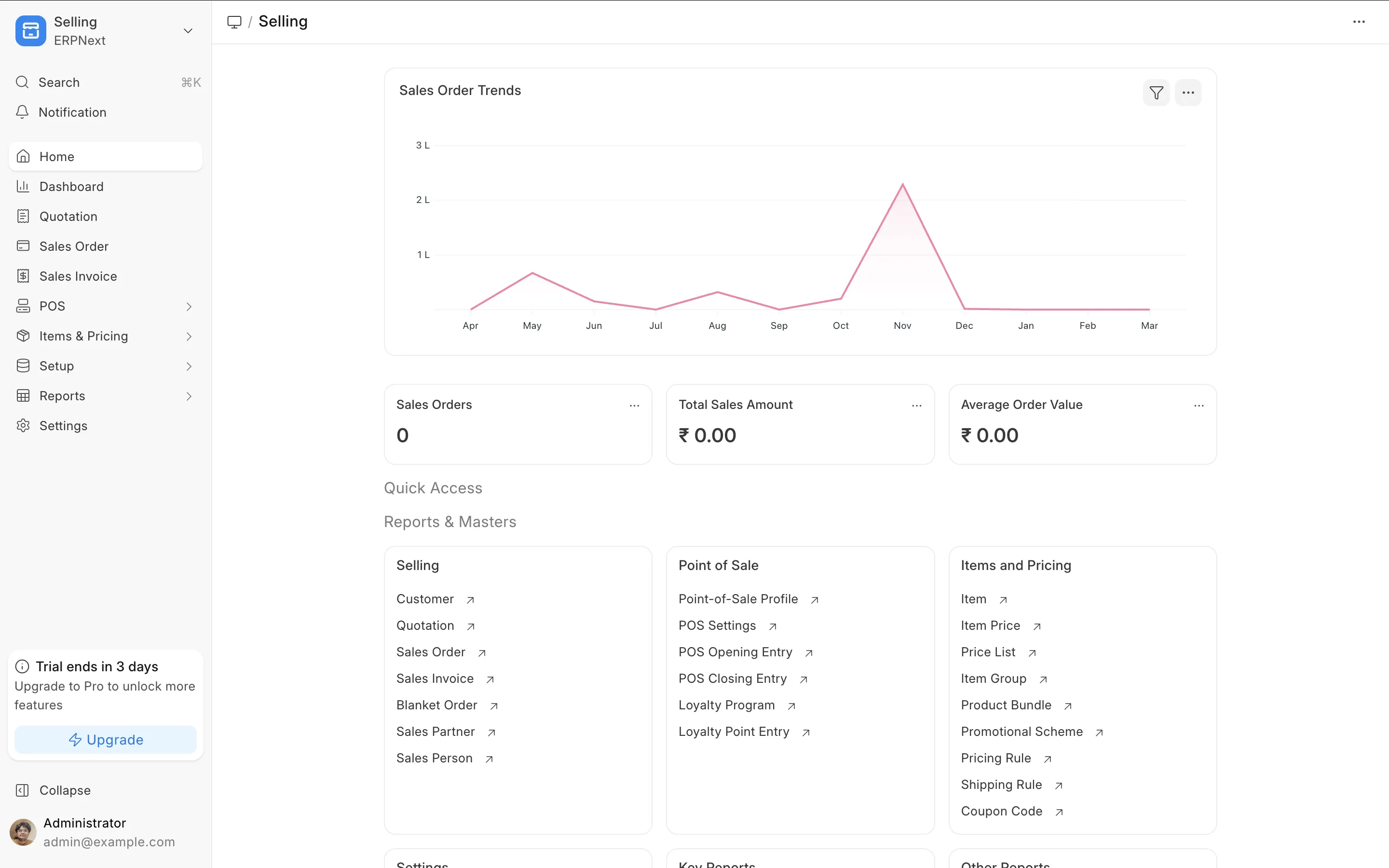This screenshot has height=868, width=1389.
Task: Click arrow icon beside Point-of-Sale Profile
Action: (x=815, y=600)
